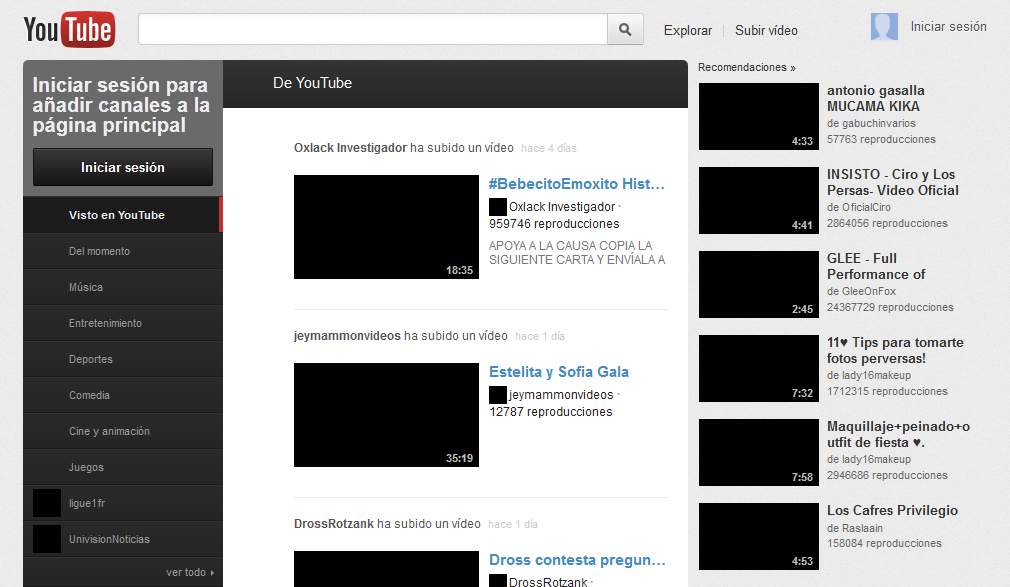1010x587 pixels.
Task: Click the 'GLEE - Full Performance of' thumbnail
Action: (x=758, y=283)
